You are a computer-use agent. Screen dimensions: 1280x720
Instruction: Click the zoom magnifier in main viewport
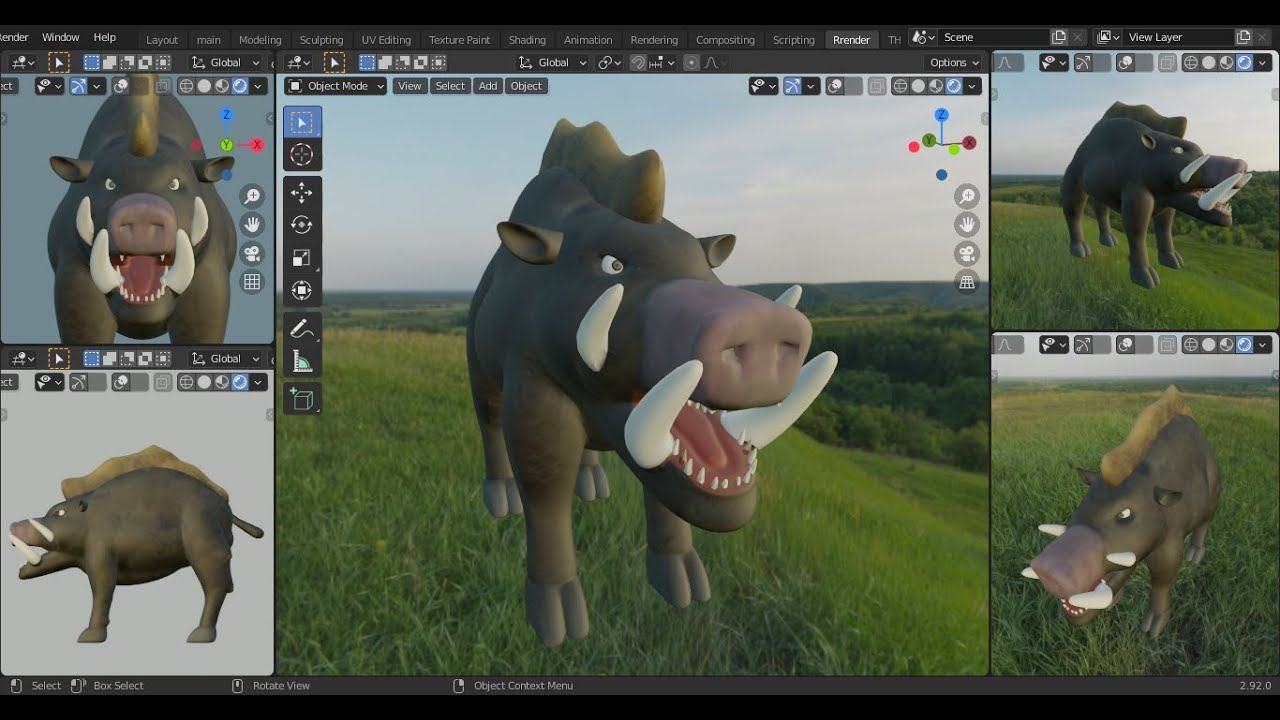click(x=967, y=196)
